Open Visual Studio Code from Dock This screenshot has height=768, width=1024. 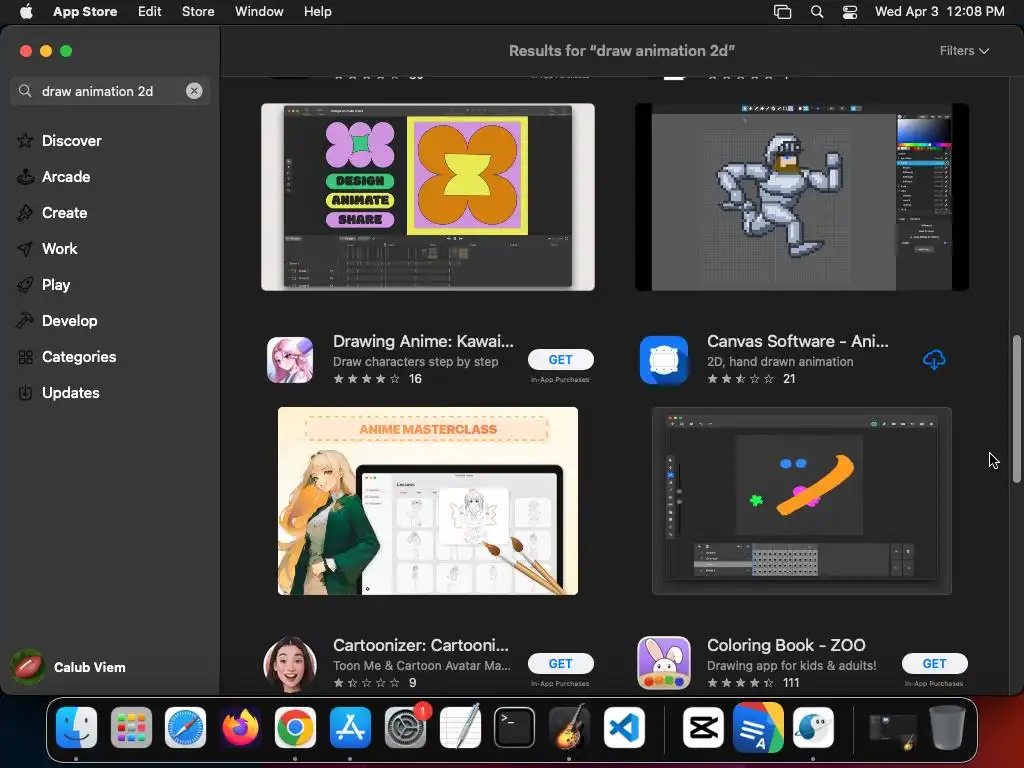click(x=624, y=727)
